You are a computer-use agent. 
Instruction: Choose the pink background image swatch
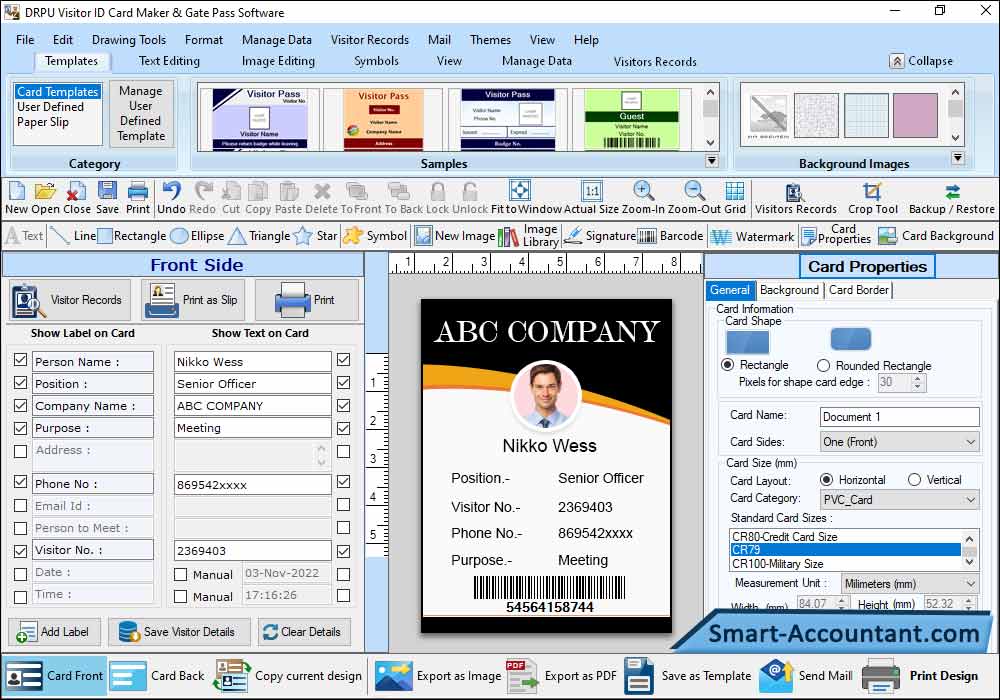point(915,115)
